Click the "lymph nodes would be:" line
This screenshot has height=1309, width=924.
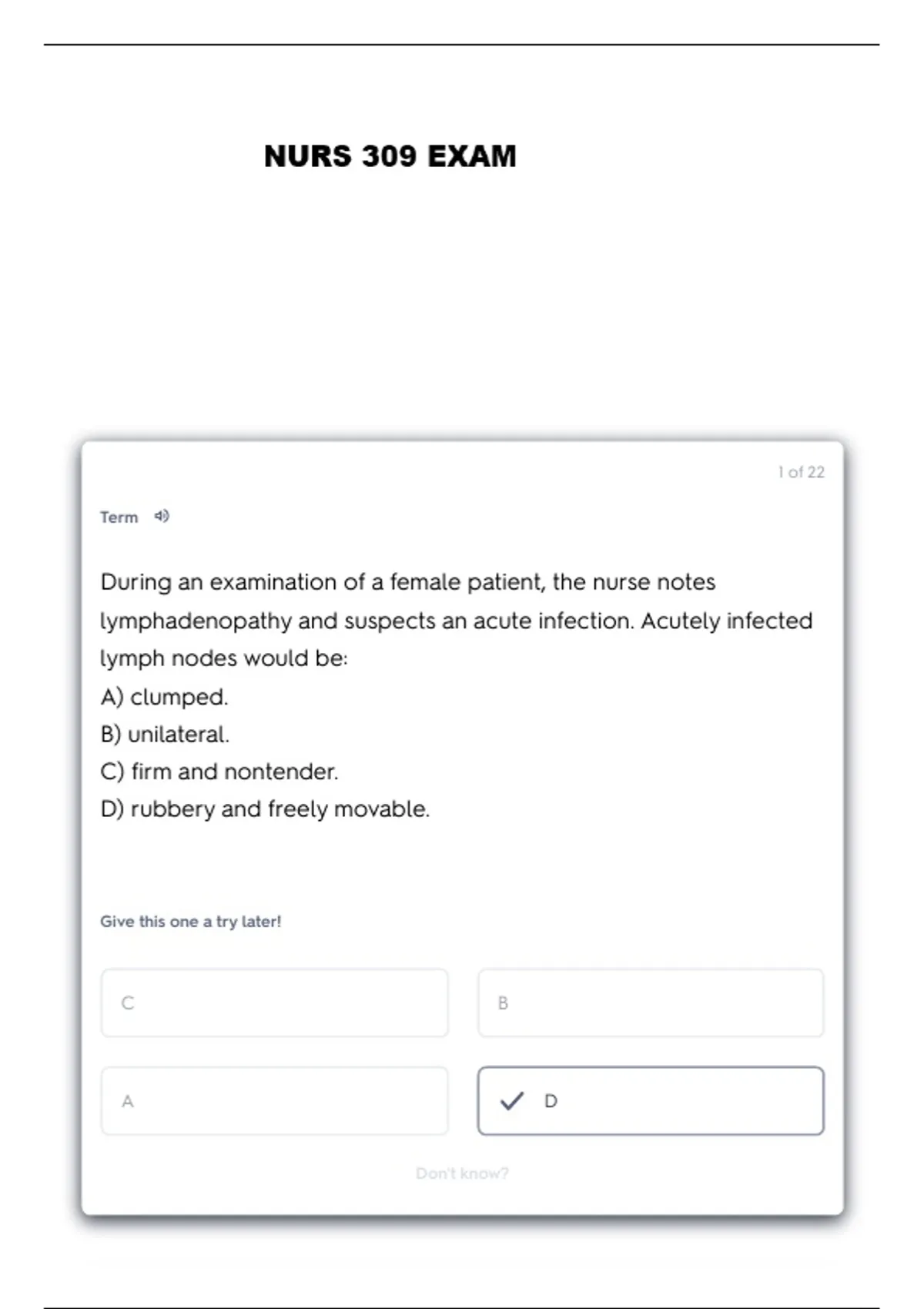224,658
